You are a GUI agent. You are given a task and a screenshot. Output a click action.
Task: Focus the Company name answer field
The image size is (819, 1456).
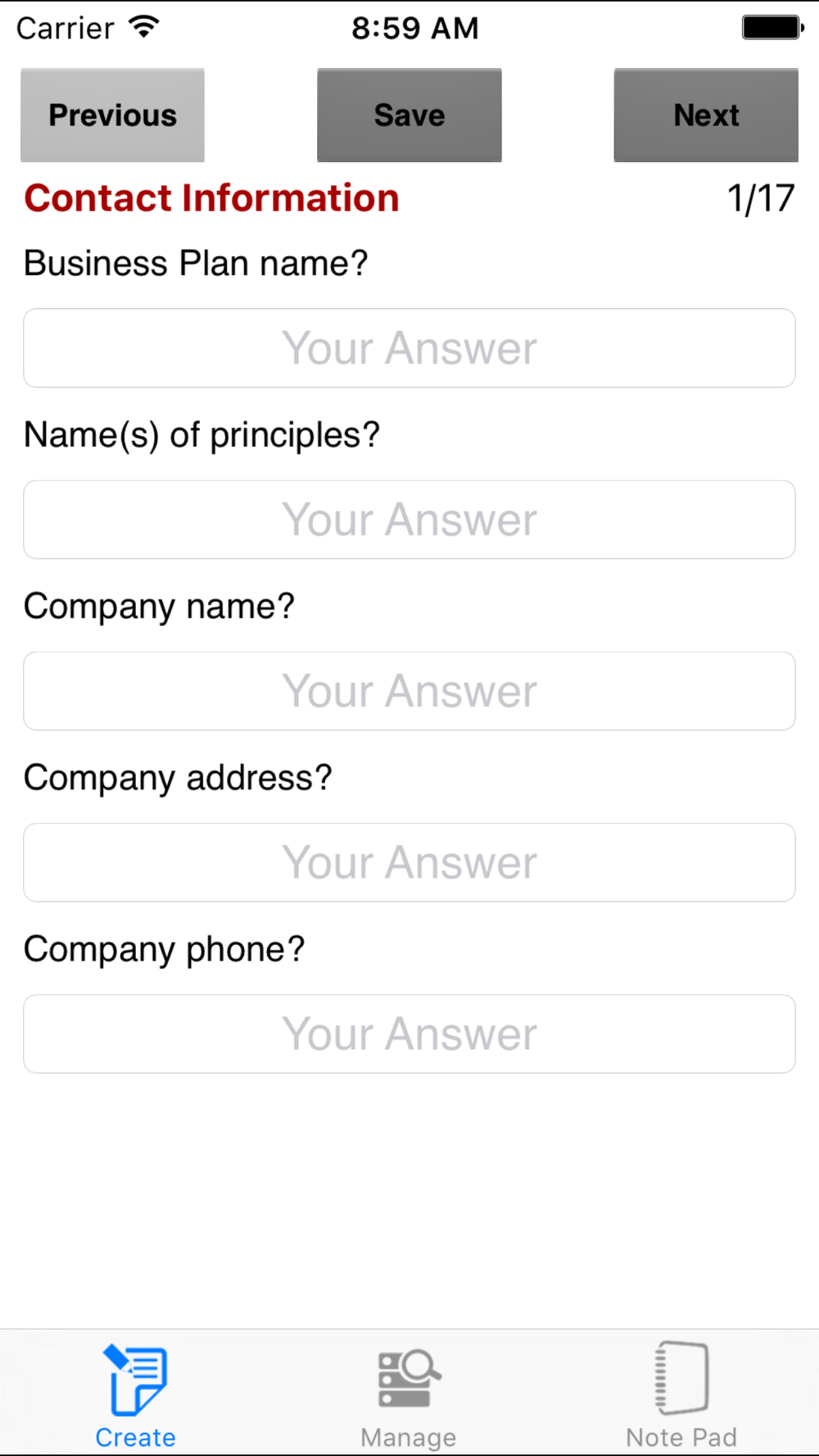409,691
